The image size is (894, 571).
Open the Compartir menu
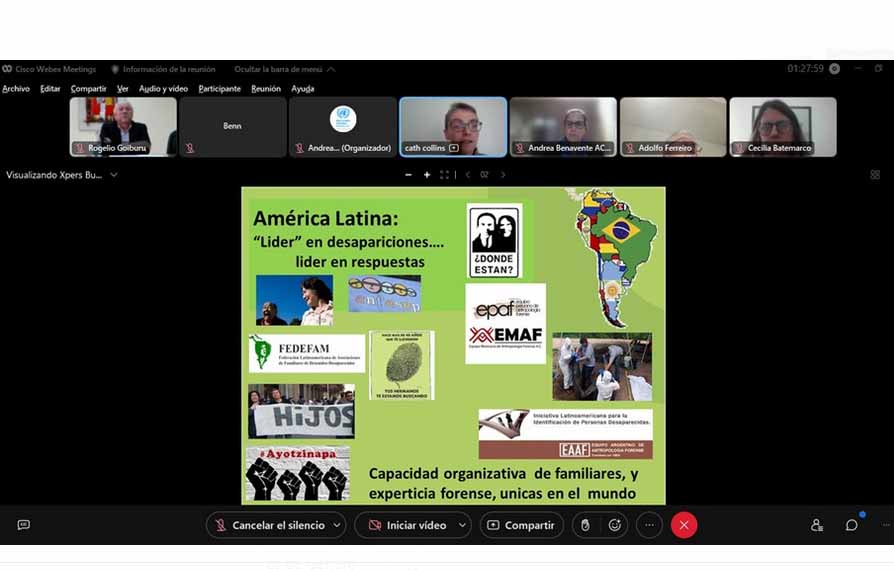click(x=88, y=88)
